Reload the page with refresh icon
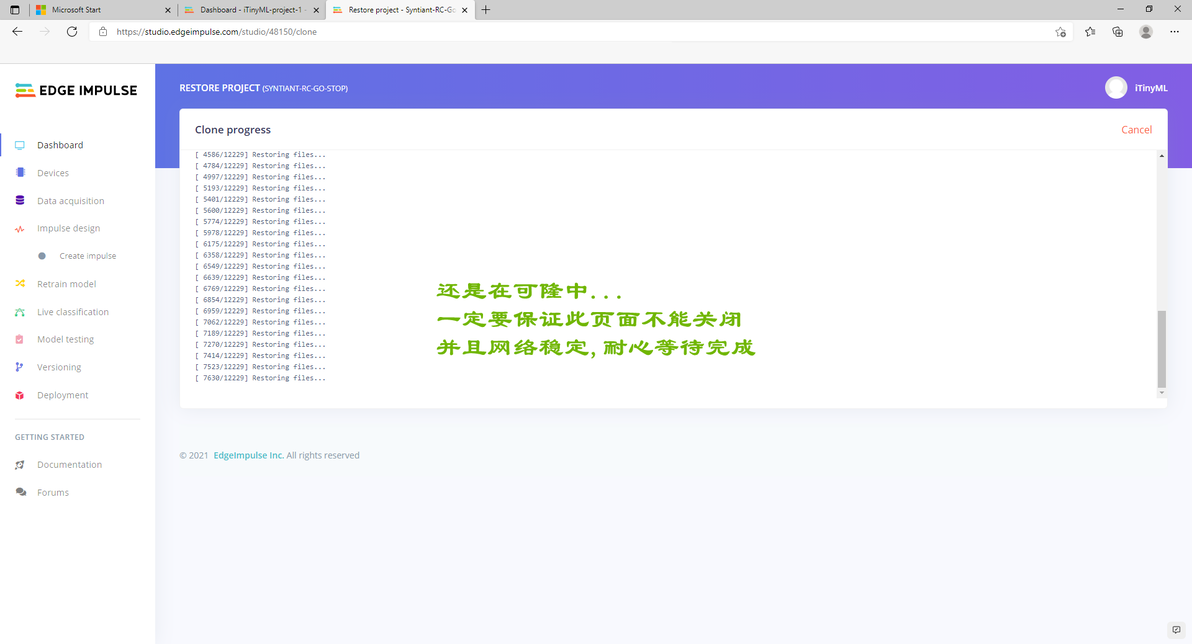The width and height of the screenshot is (1192, 644). tap(71, 32)
